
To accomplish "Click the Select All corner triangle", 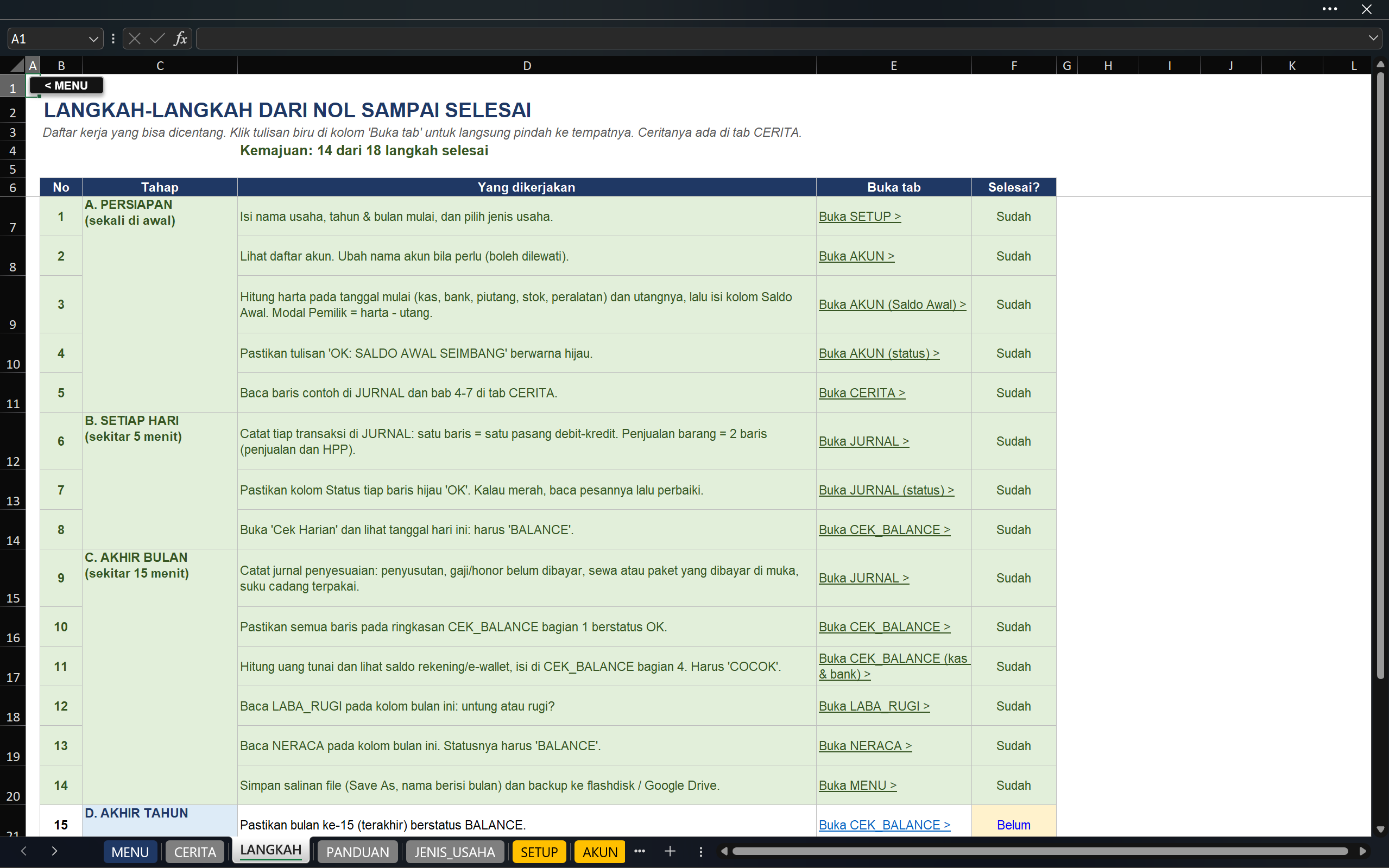I will pos(17,65).
